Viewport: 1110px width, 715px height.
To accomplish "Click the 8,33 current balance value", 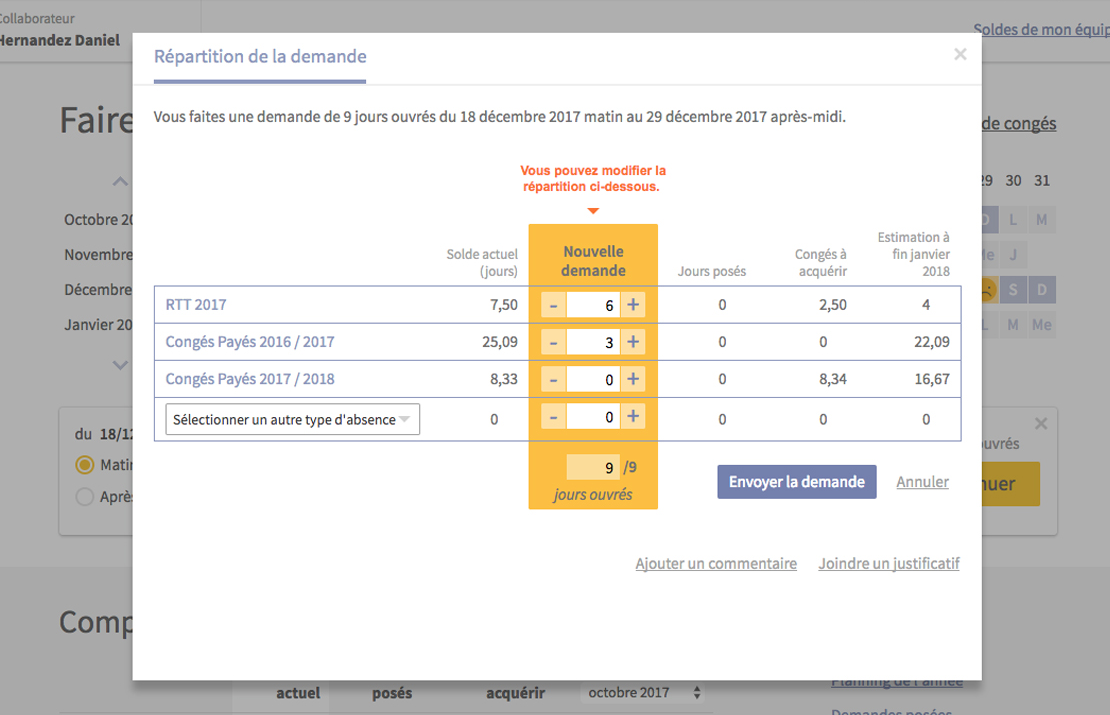I will (503, 379).
